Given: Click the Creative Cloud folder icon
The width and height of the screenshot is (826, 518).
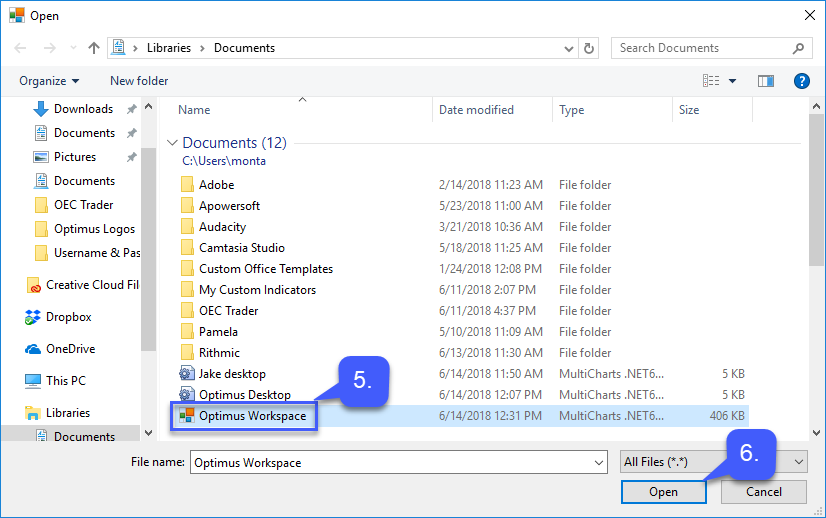Looking at the screenshot, I should [34, 285].
